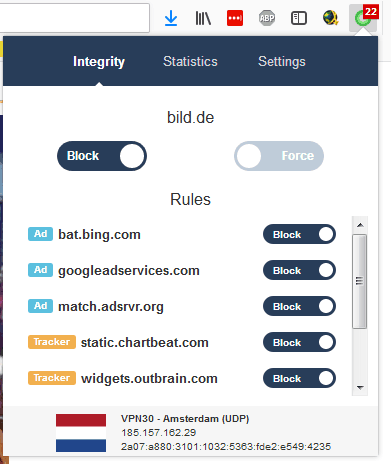The width and height of the screenshot is (391, 464).
Task: Toggle Block for static.chartbeat.com
Action: pyautogui.click(x=299, y=342)
